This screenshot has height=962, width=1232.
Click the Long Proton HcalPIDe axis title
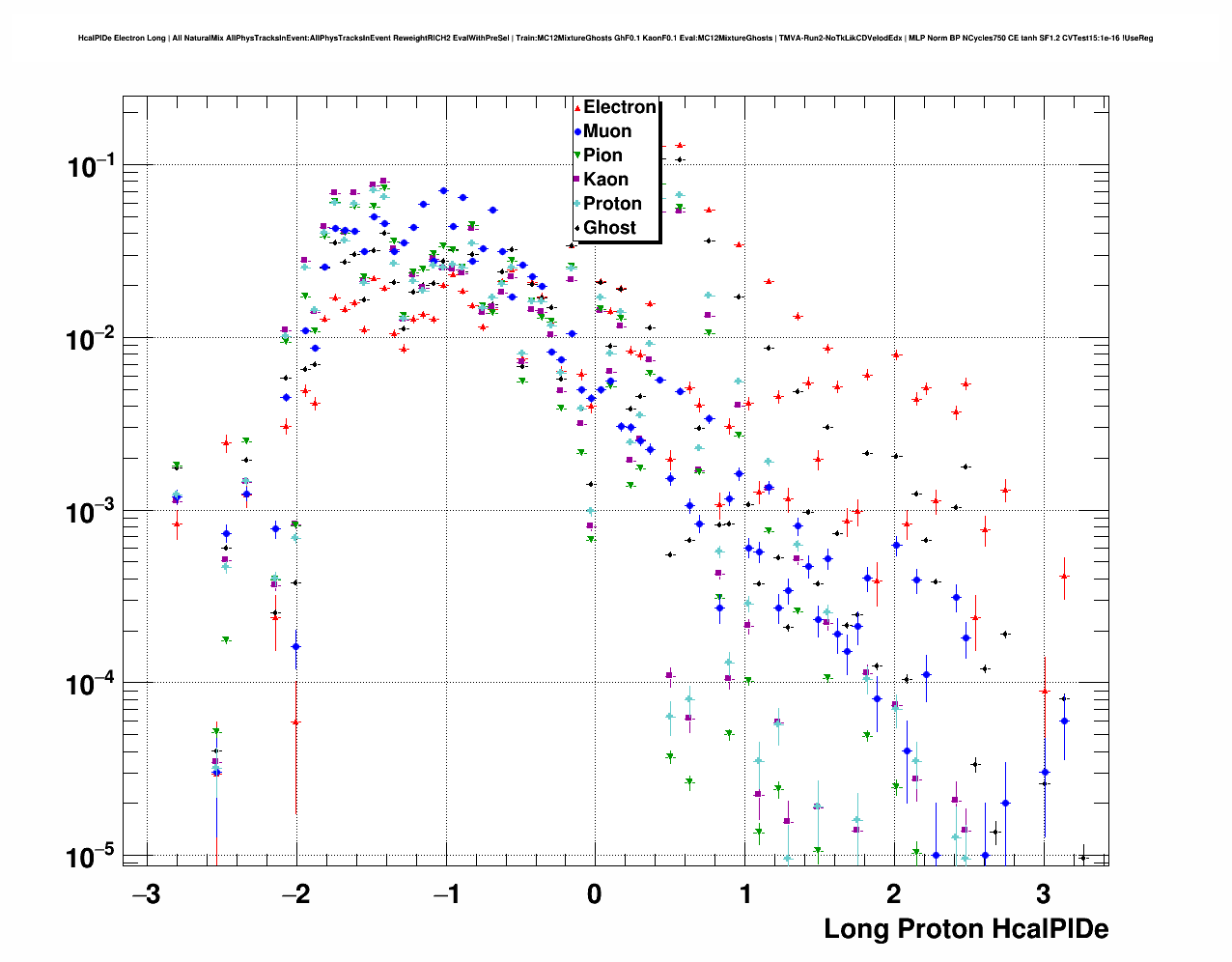click(x=966, y=929)
